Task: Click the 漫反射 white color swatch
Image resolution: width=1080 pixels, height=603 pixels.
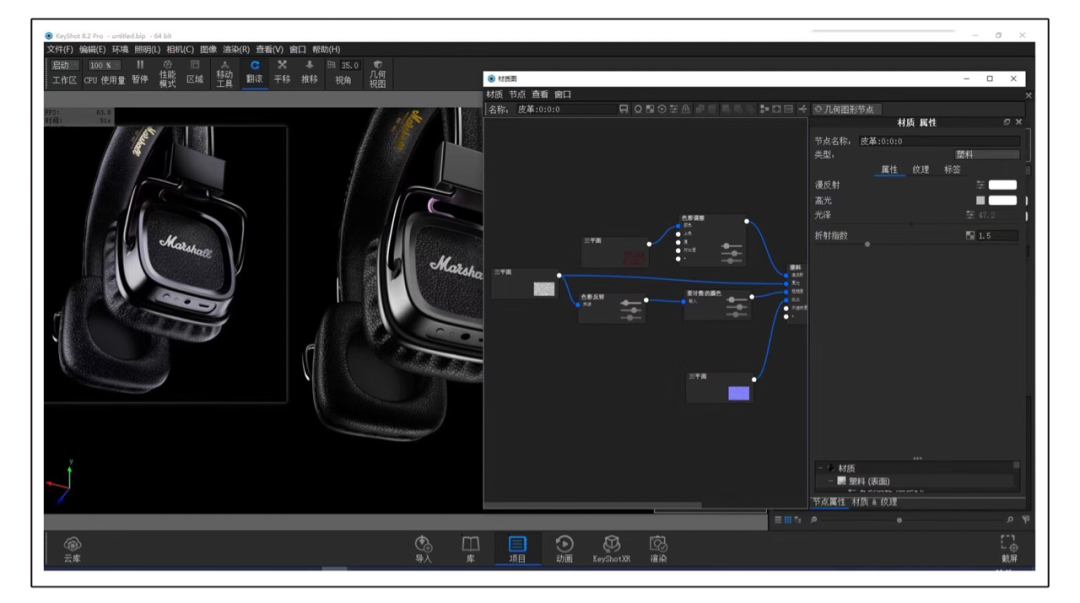Action: (x=1002, y=185)
